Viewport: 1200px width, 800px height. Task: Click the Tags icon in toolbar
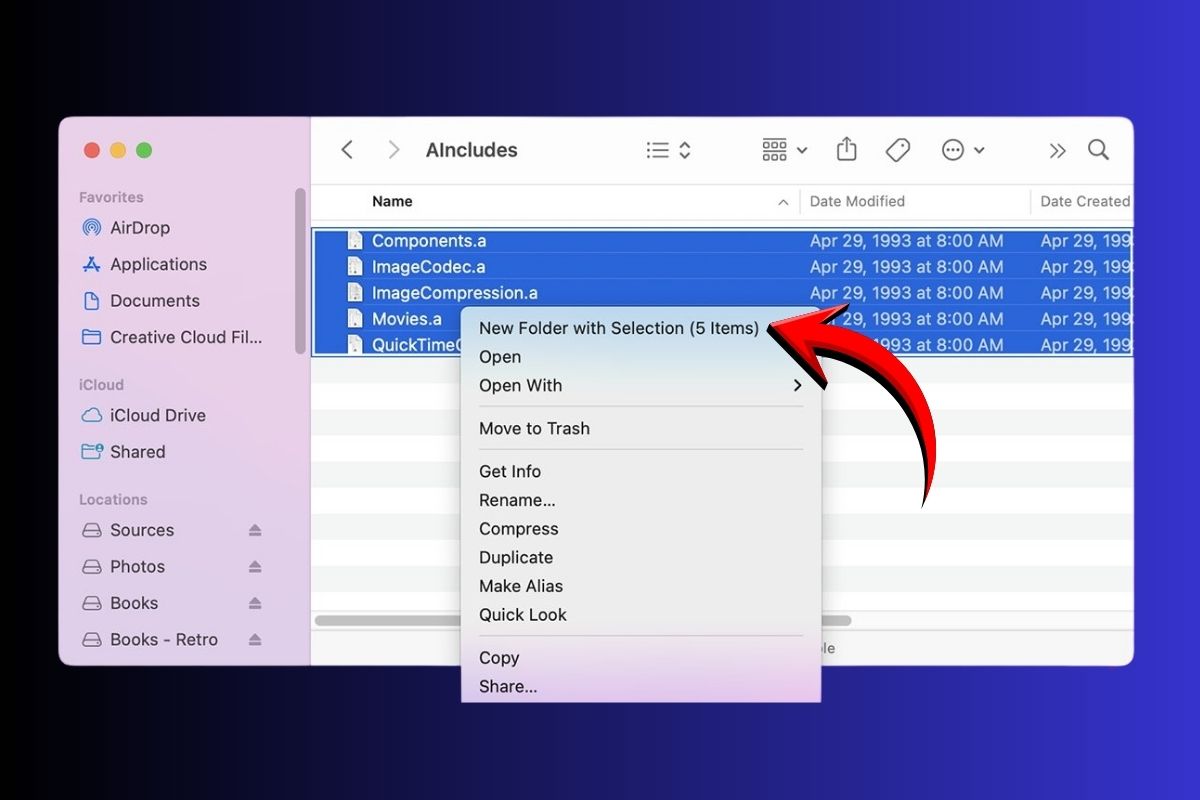coord(898,150)
